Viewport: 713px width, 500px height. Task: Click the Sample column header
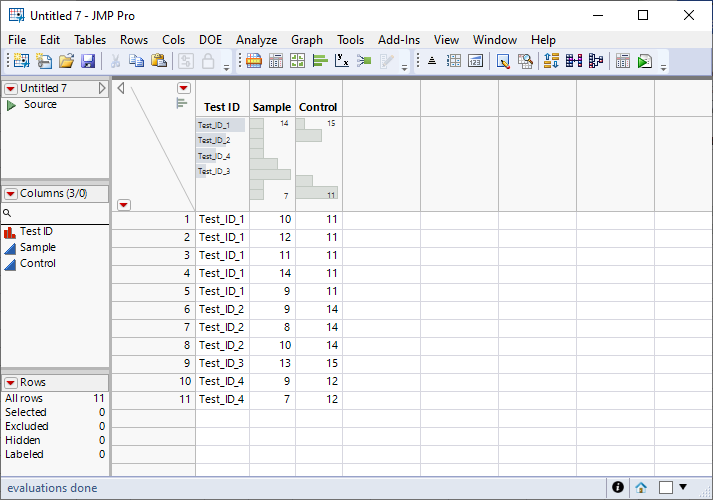tap(272, 107)
